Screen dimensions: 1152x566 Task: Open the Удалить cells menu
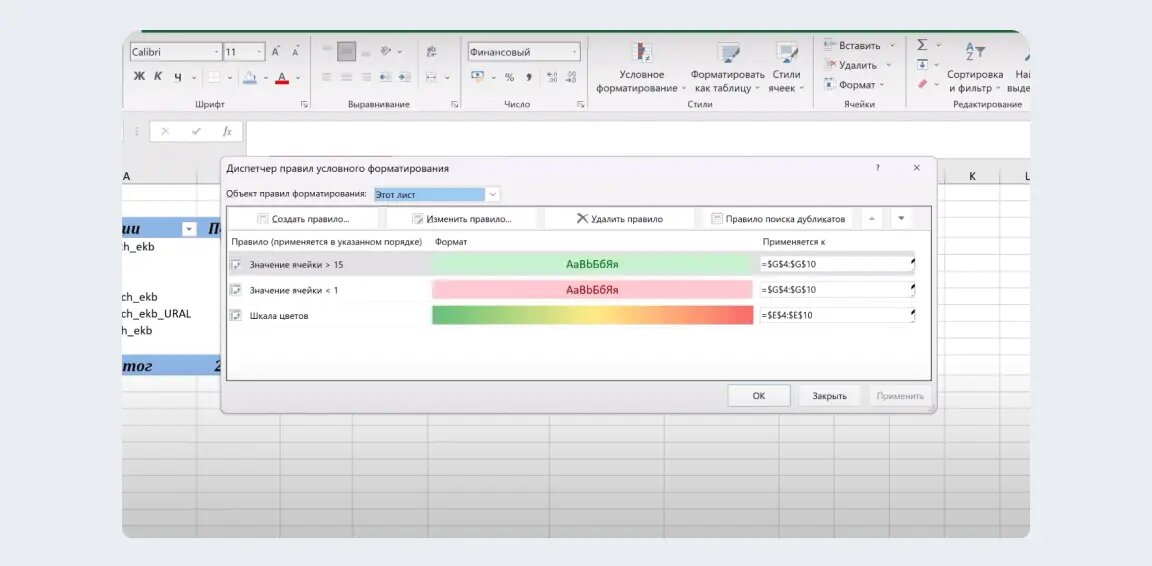pyautogui.click(x=857, y=65)
